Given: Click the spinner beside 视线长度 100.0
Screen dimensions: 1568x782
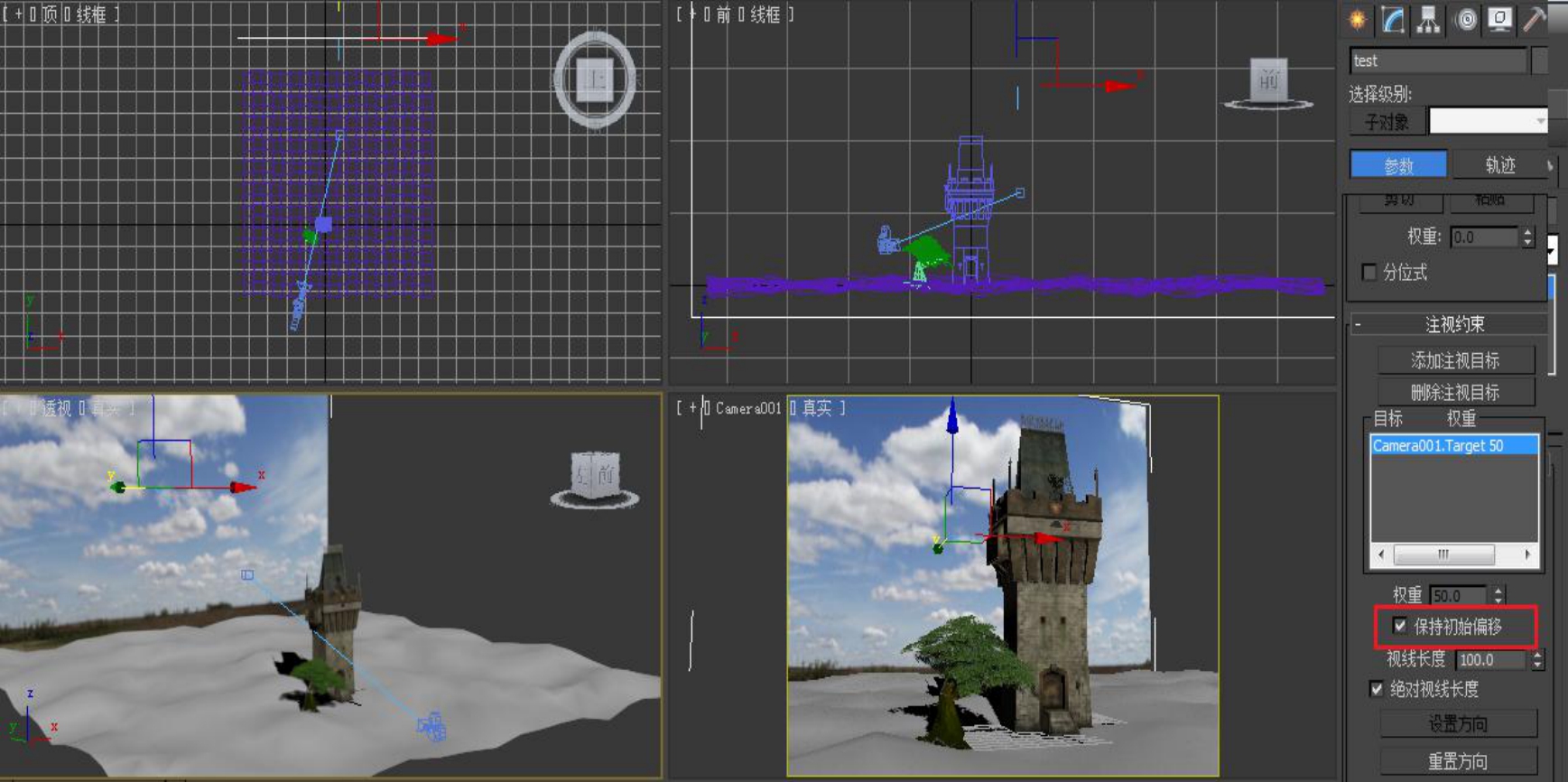Looking at the screenshot, I should tap(1537, 659).
